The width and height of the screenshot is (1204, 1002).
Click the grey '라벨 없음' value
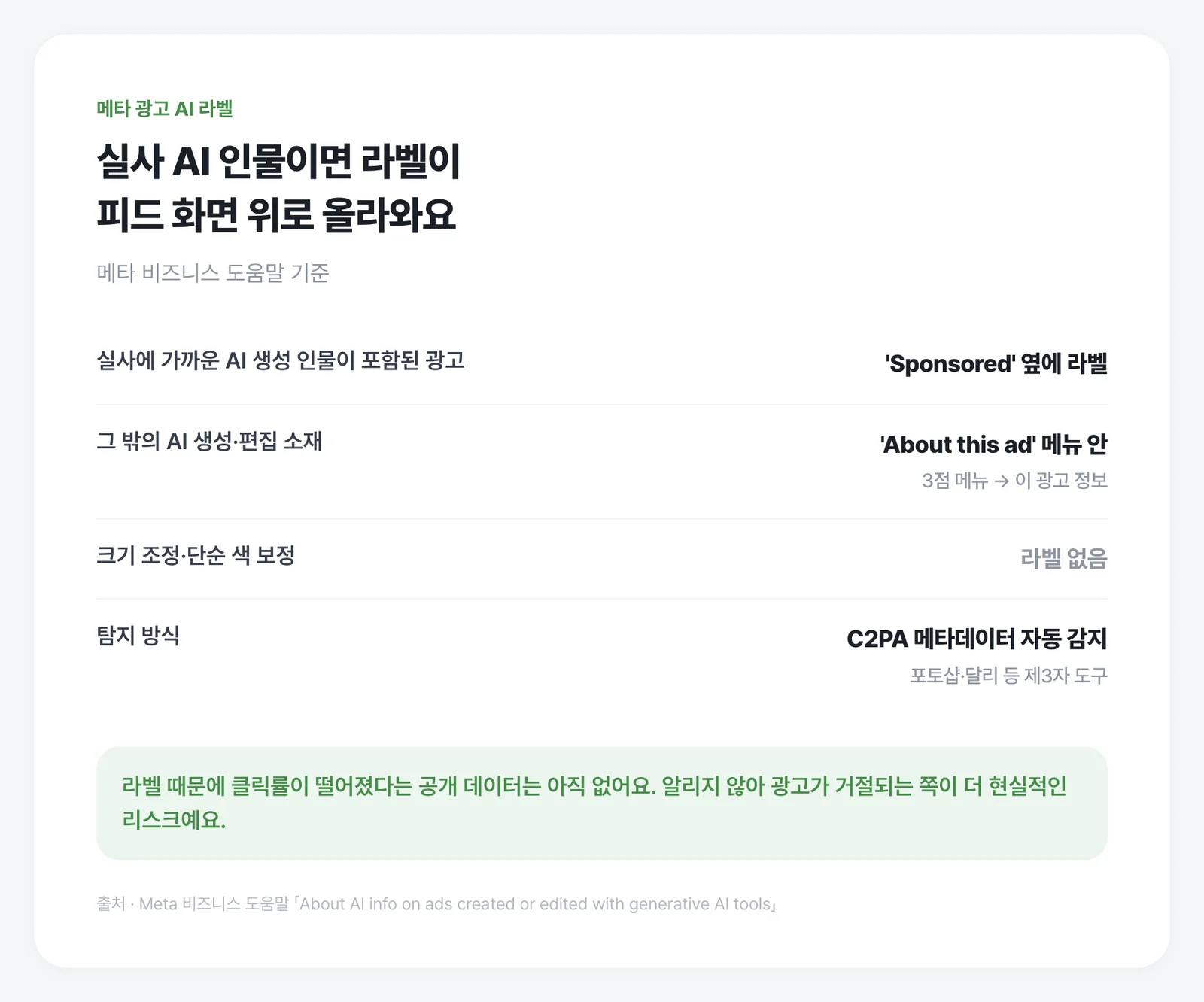(1063, 558)
